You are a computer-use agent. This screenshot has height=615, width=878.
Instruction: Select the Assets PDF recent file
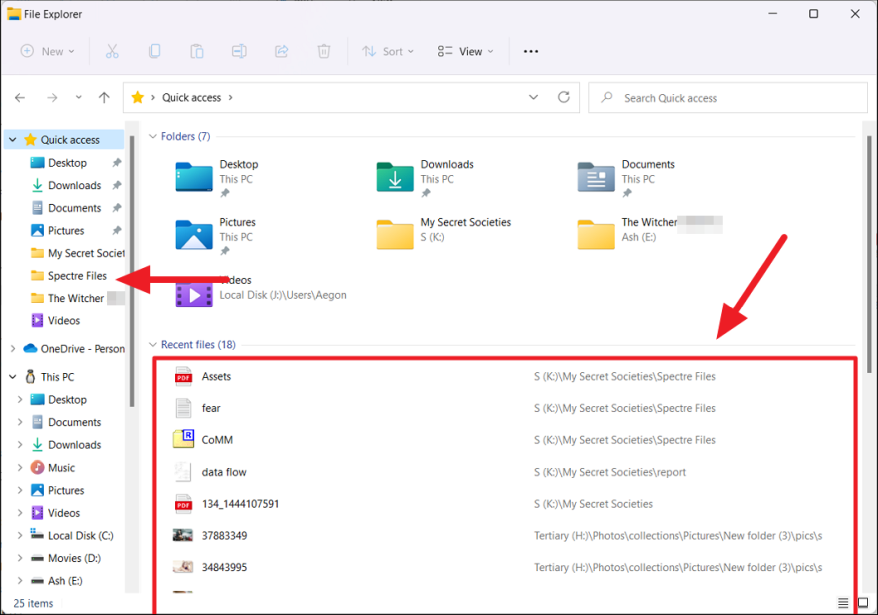[216, 376]
